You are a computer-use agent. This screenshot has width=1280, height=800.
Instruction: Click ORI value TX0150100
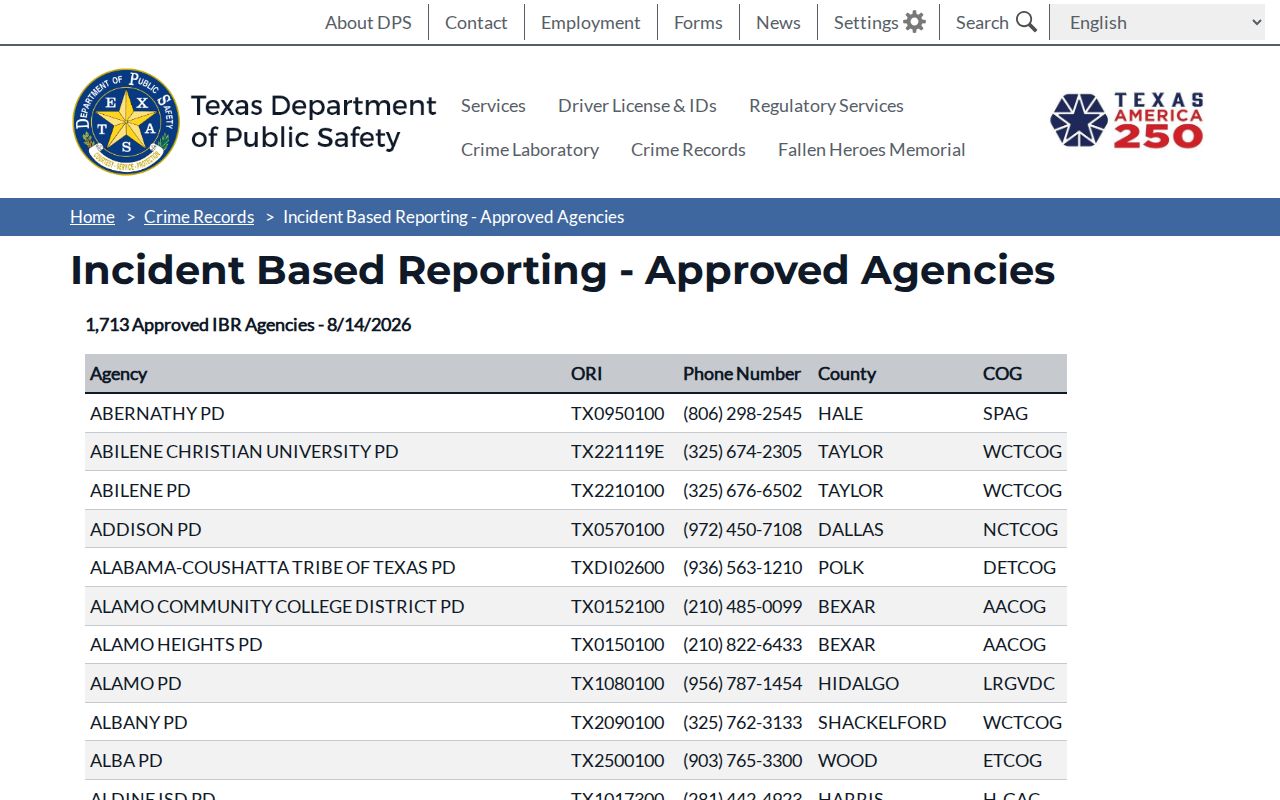tap(617, 644)
